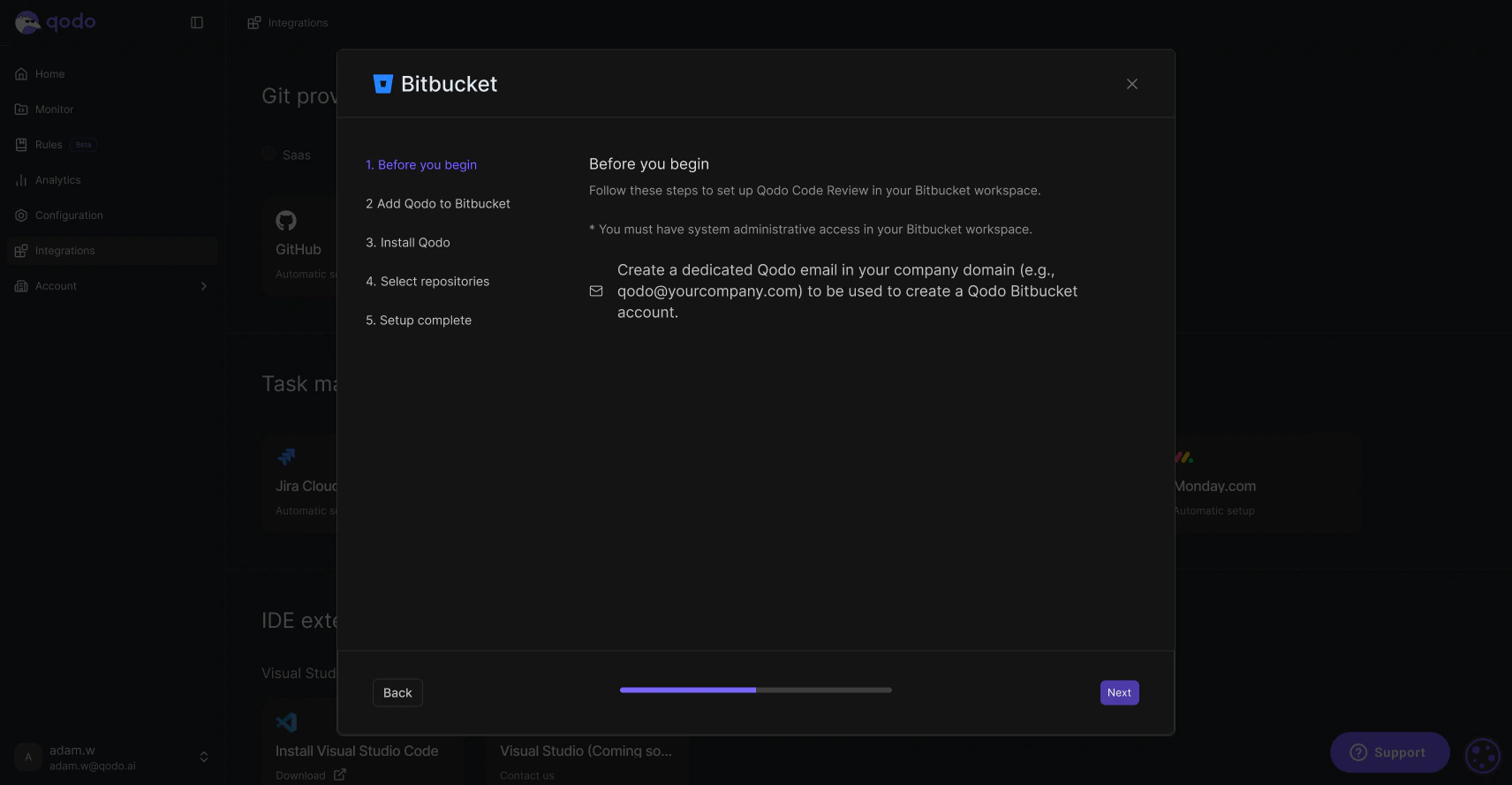Select the Saas radio option

[268, 155]
